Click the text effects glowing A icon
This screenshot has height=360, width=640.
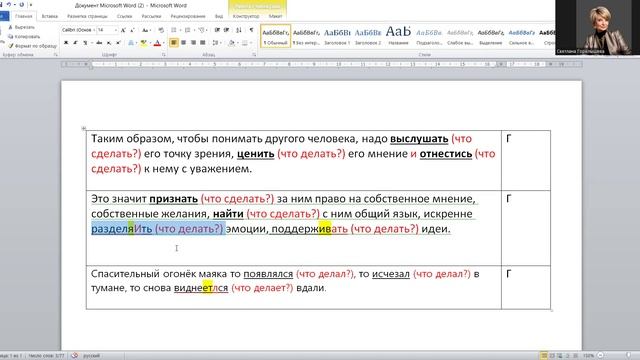coord(131,42)
